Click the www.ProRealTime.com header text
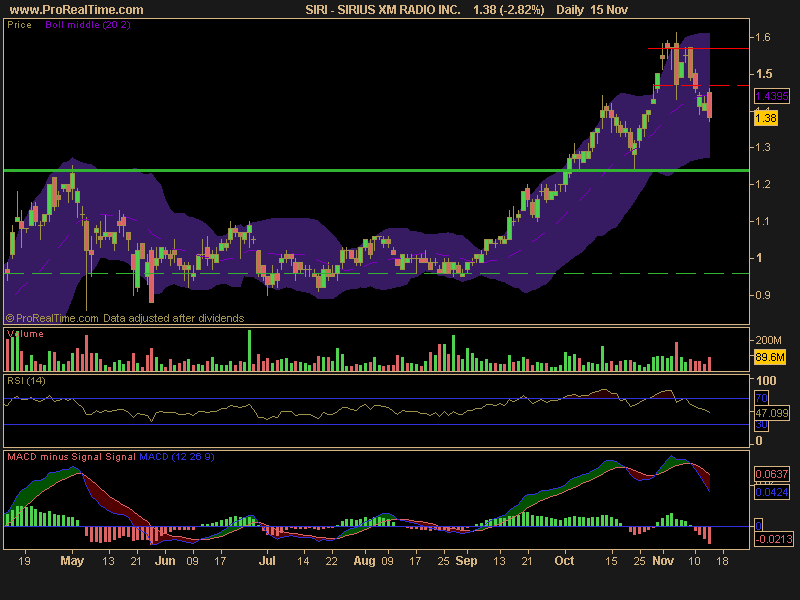Viewport: 800px width, 600px height. point(77,10)
